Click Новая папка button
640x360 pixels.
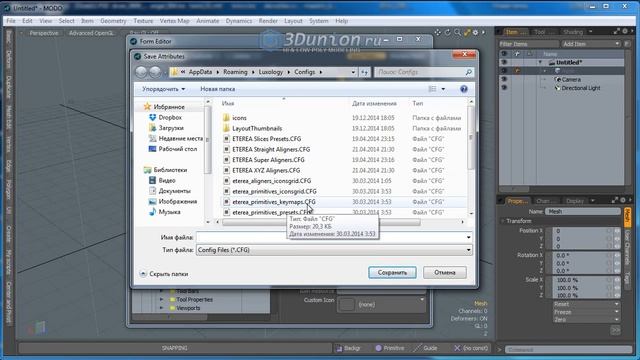(x=218, y=89)
